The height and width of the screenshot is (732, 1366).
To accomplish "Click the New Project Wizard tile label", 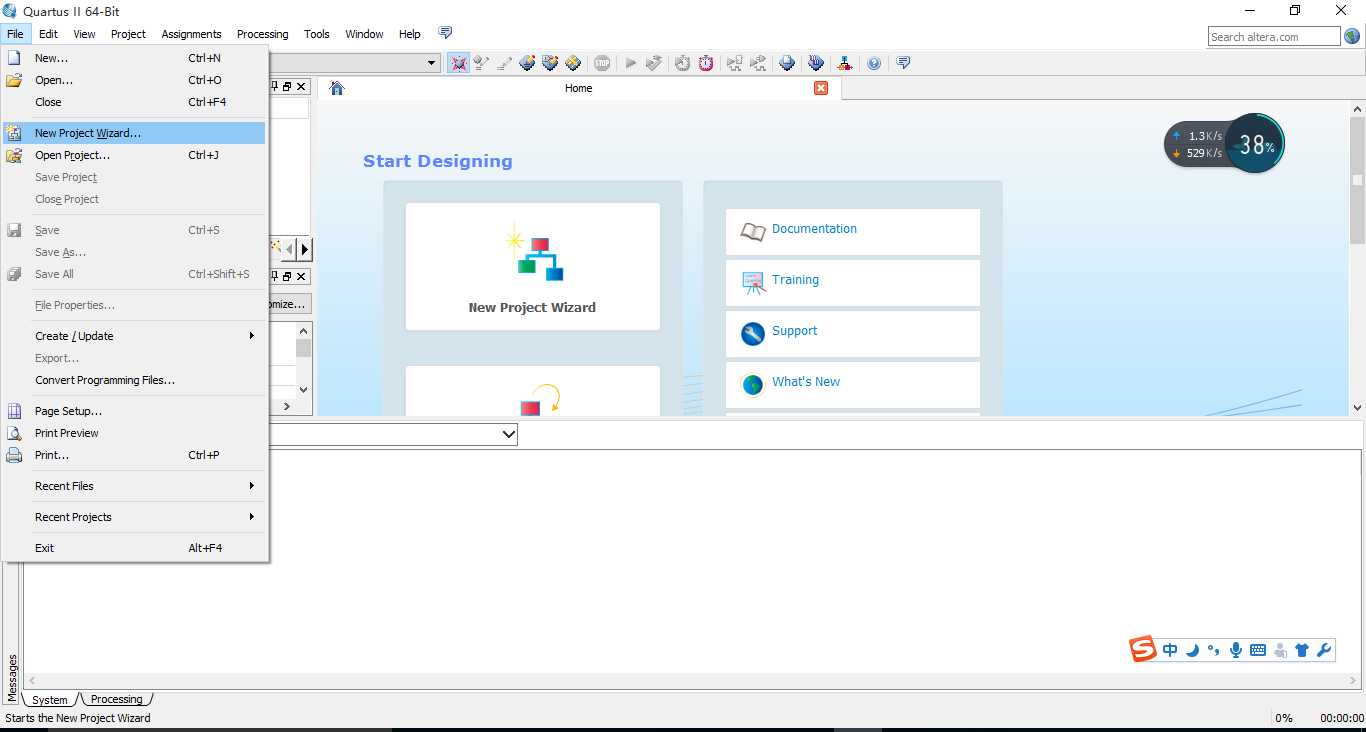I will point(532,308).
